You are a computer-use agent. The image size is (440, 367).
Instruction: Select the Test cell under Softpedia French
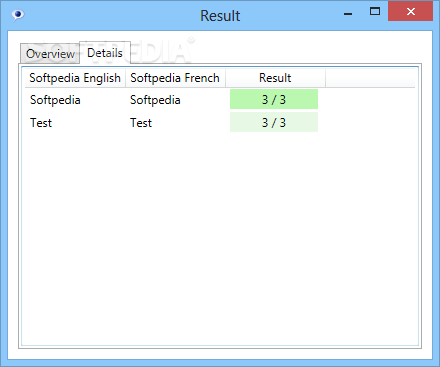[141, 123]
